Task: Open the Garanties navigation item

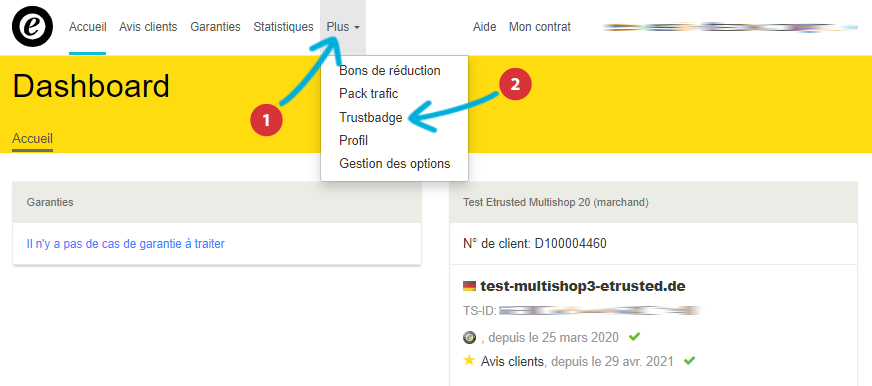Action: point(215,27)
